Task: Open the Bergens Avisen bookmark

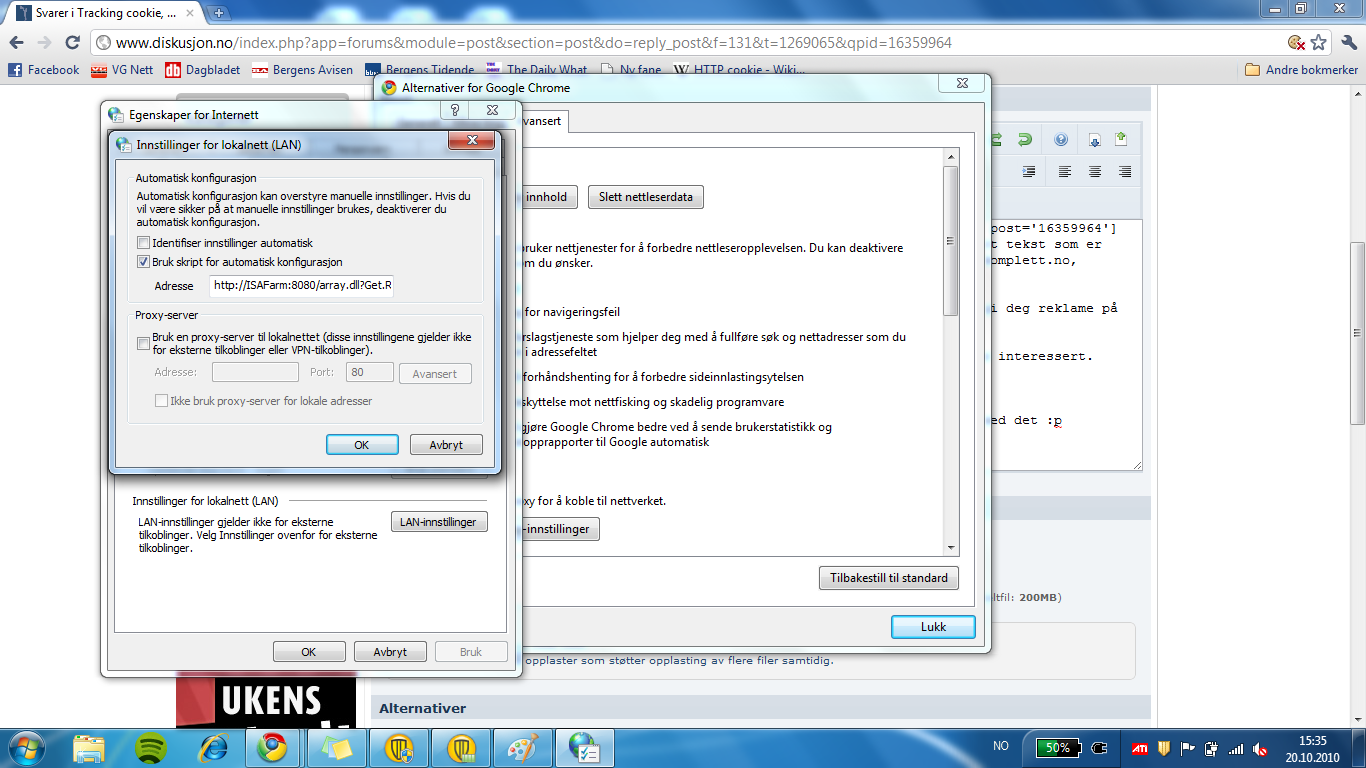Action: 302,70
